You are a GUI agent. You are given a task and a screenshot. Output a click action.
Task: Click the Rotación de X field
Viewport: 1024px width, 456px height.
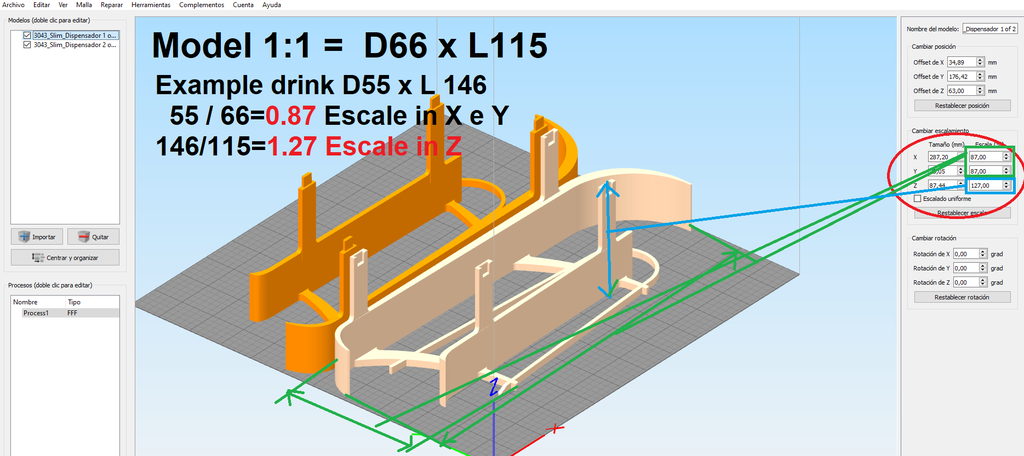pos(966,253)
